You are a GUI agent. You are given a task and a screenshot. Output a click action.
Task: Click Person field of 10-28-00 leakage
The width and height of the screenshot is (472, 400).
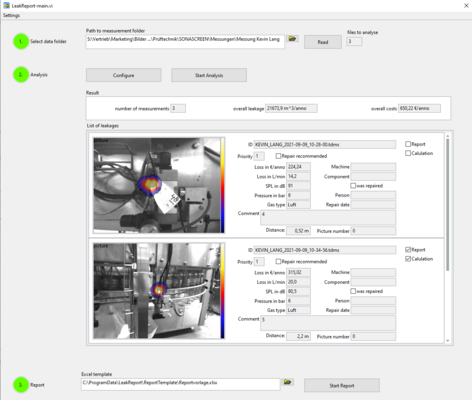(373, 195)
